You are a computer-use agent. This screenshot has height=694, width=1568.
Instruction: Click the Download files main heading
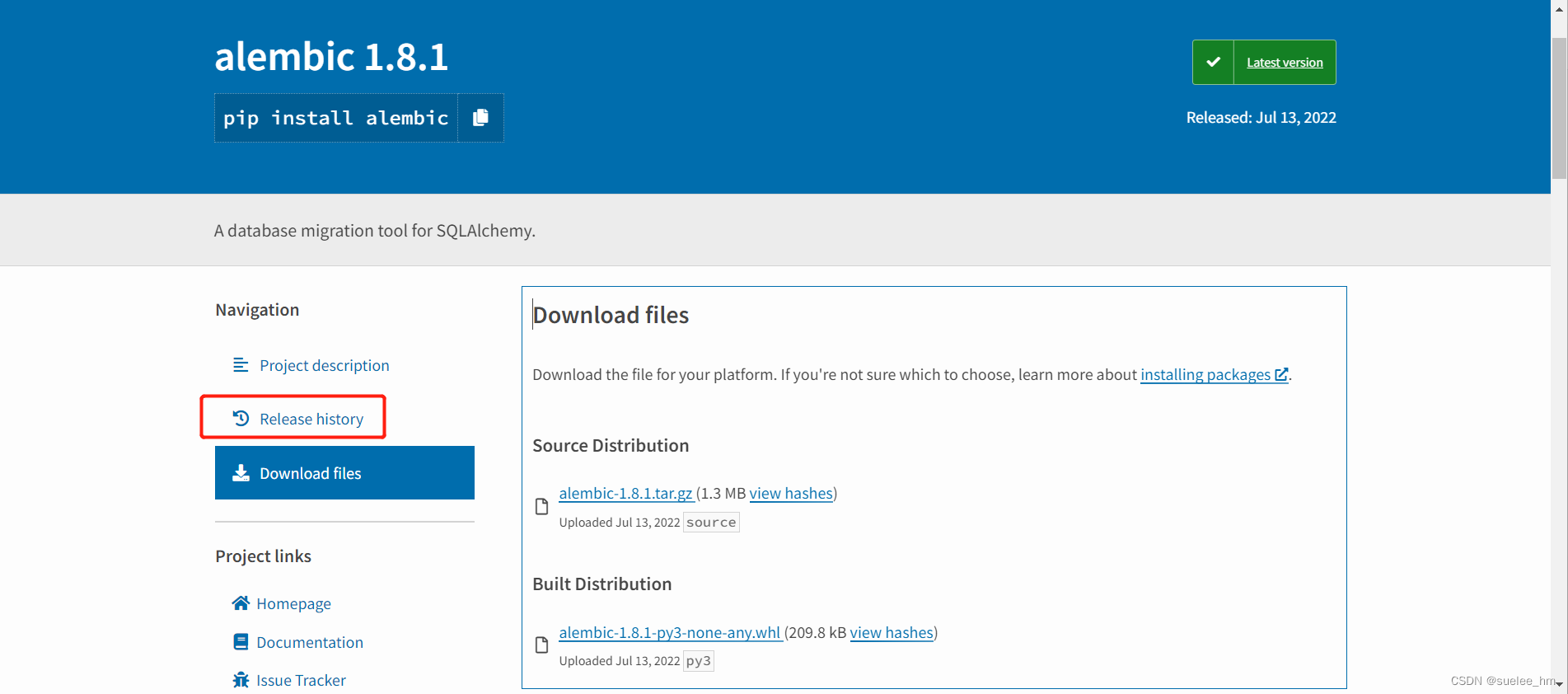pos(611,315)
